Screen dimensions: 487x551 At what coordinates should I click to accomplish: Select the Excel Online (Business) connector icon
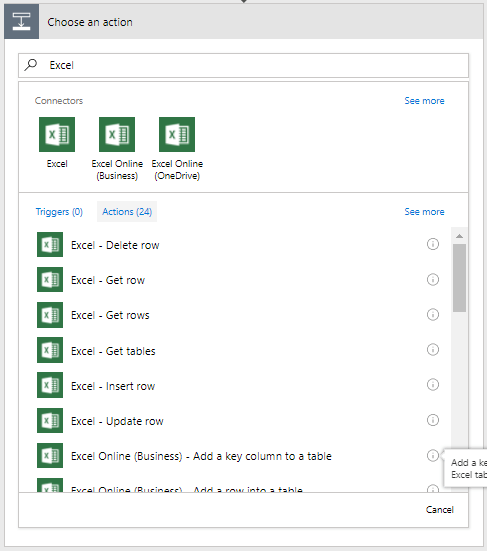(117, 135)
